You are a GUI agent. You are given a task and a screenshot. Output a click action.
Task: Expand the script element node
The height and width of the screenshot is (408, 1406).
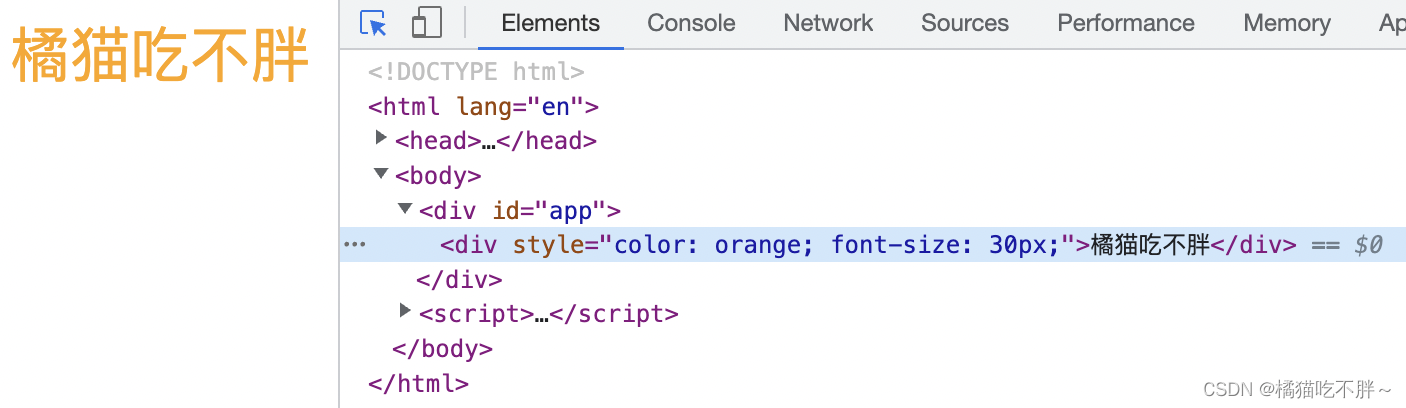405,311
